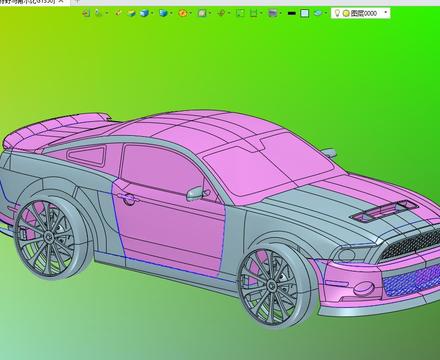Toggle the light bulb layer visibility icon
Screen dimensions: 440x360
pyautogui.click(x=337, y=13)
